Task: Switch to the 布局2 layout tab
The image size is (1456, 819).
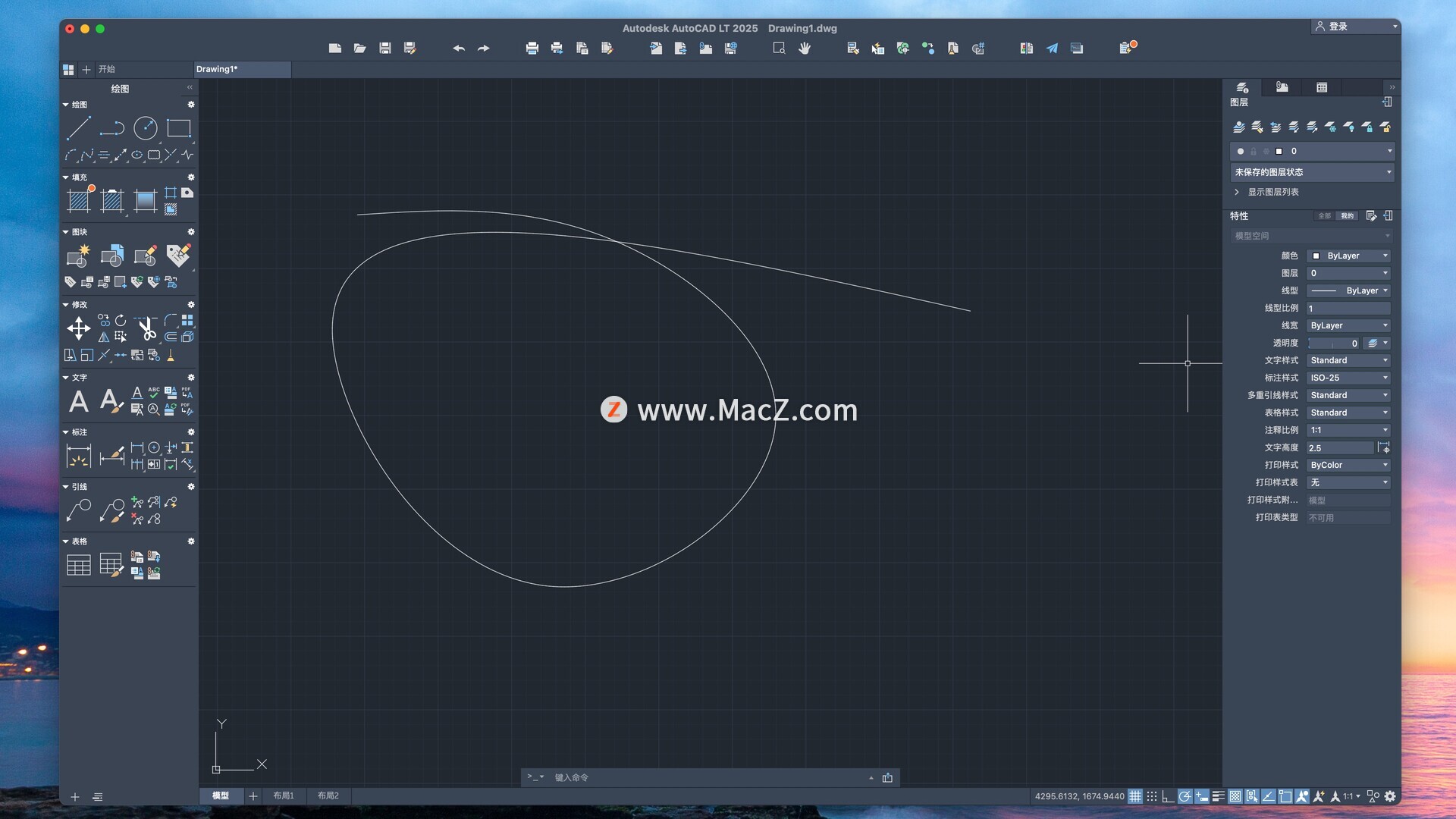Action: (328, 795)
